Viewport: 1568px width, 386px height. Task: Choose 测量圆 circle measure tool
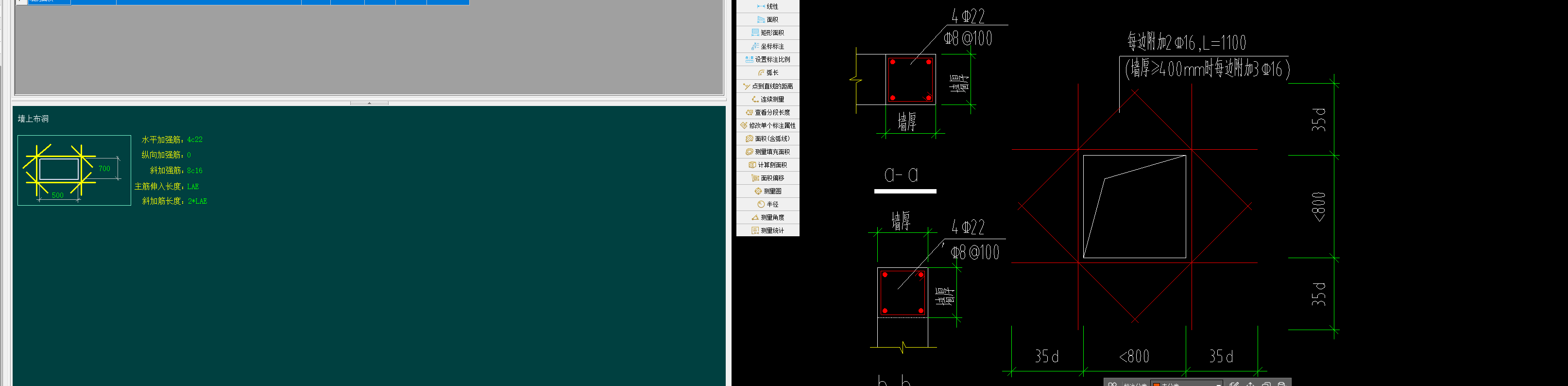(767, 191)
